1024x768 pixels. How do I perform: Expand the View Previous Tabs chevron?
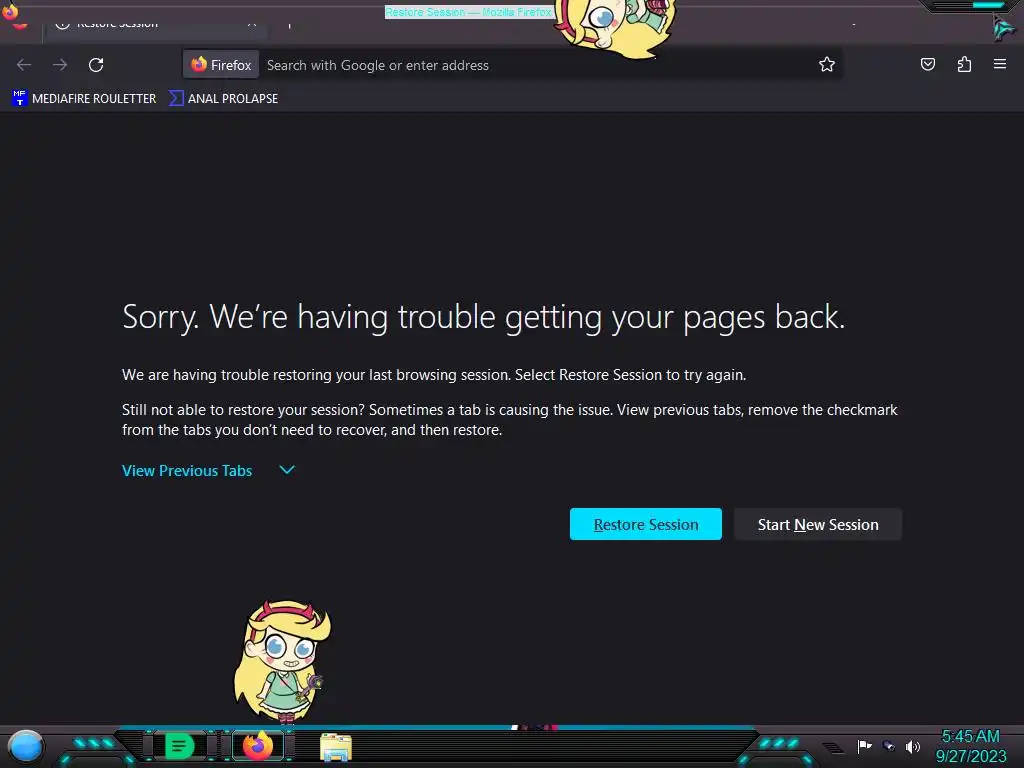tap(287, 470)
